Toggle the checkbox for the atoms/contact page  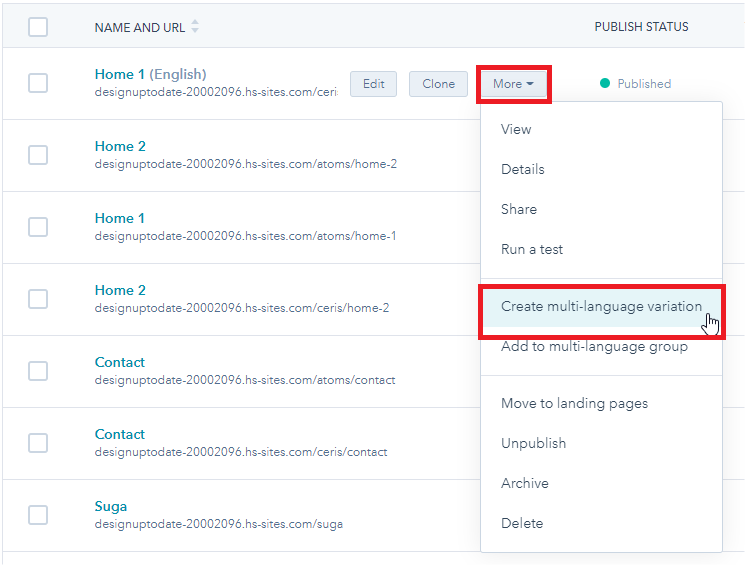click(x=38, y=371)
